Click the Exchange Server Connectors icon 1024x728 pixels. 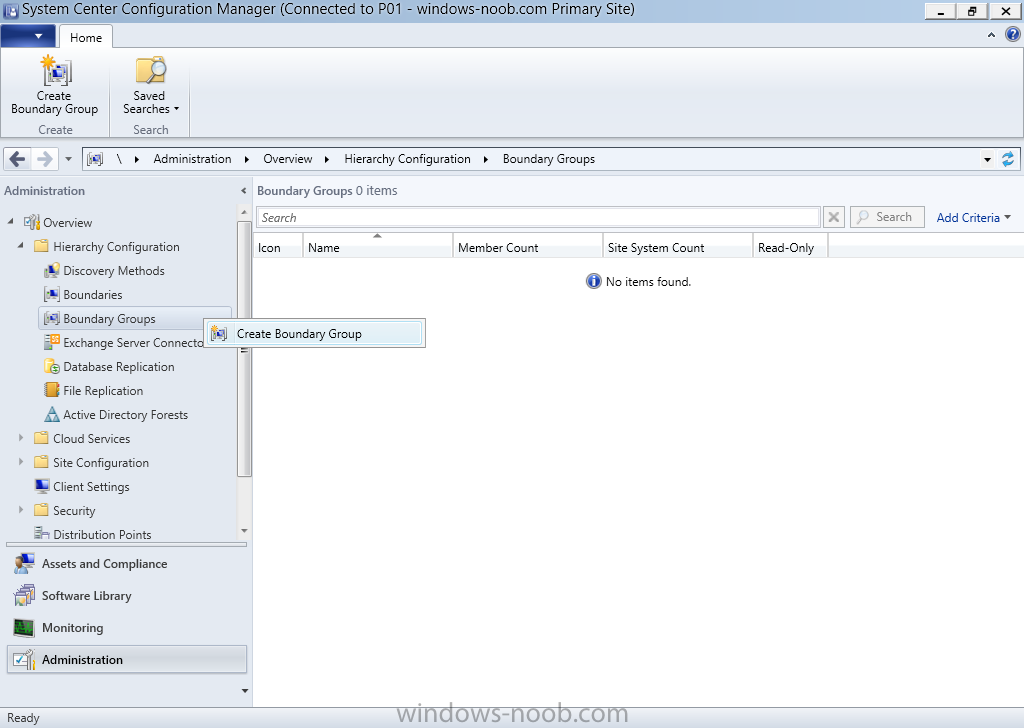[x=52, y=342]
